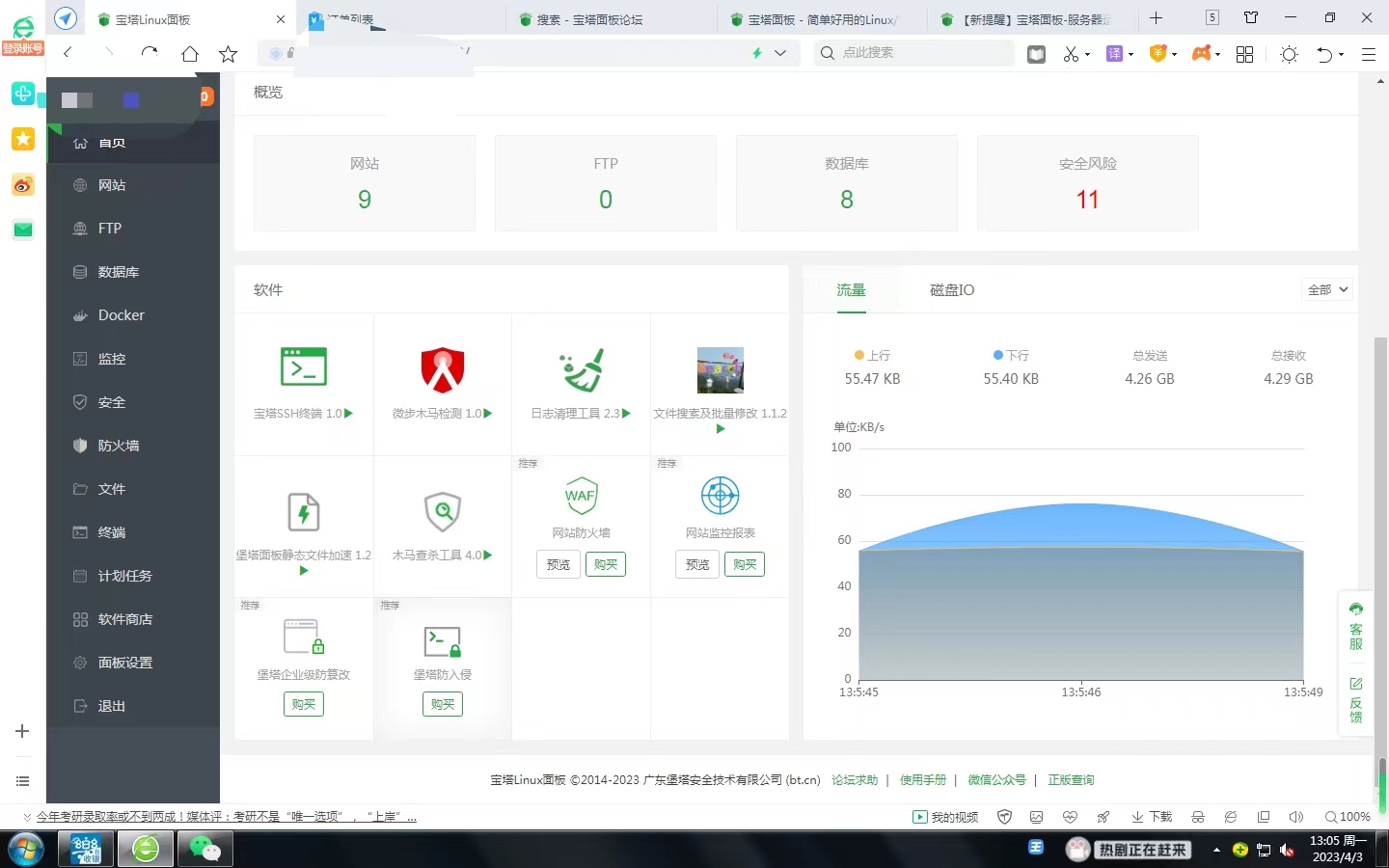Launch the 日志清理工具 broom icon

click(582, 370)
